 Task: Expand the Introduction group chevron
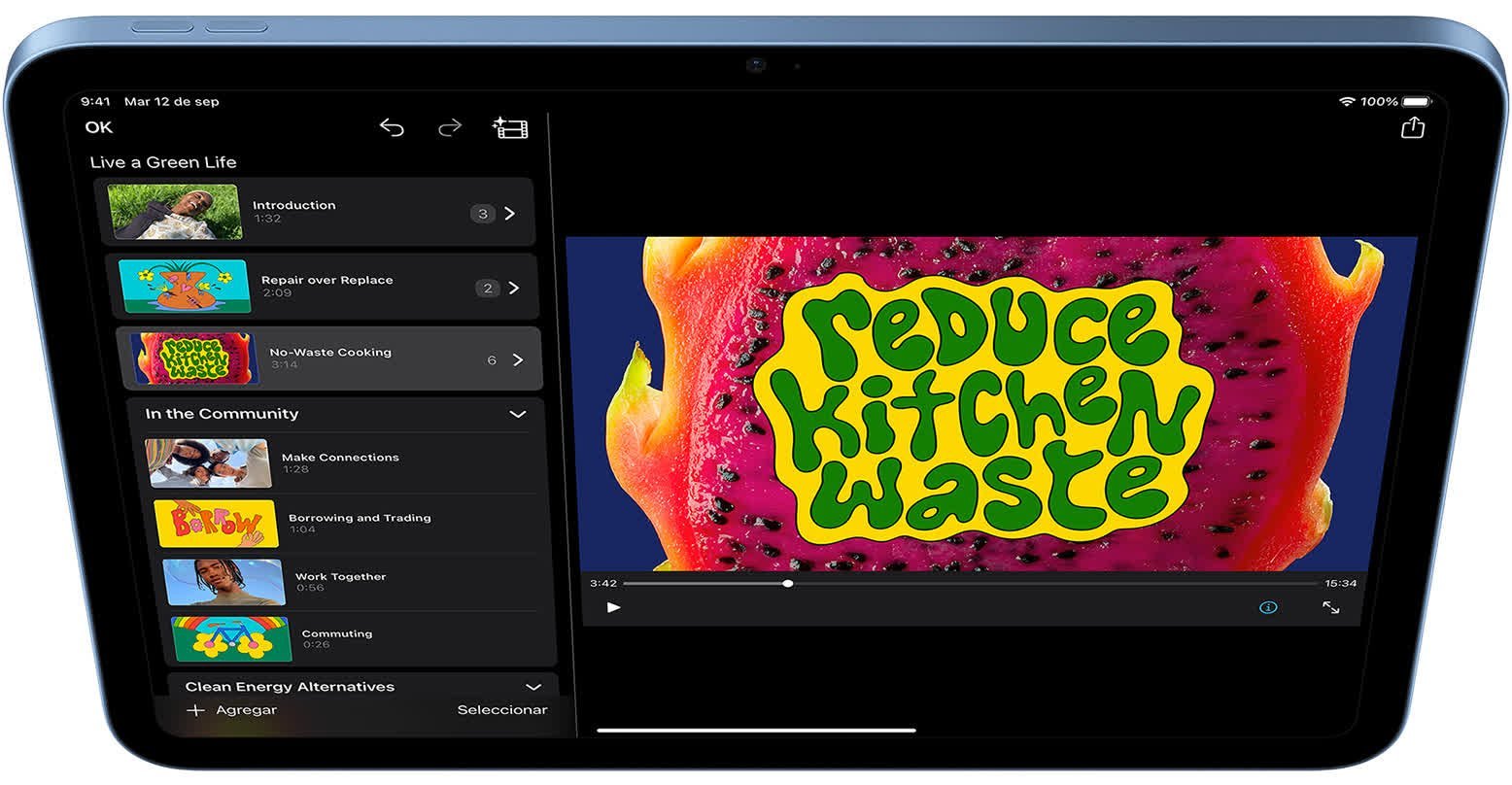510,214
